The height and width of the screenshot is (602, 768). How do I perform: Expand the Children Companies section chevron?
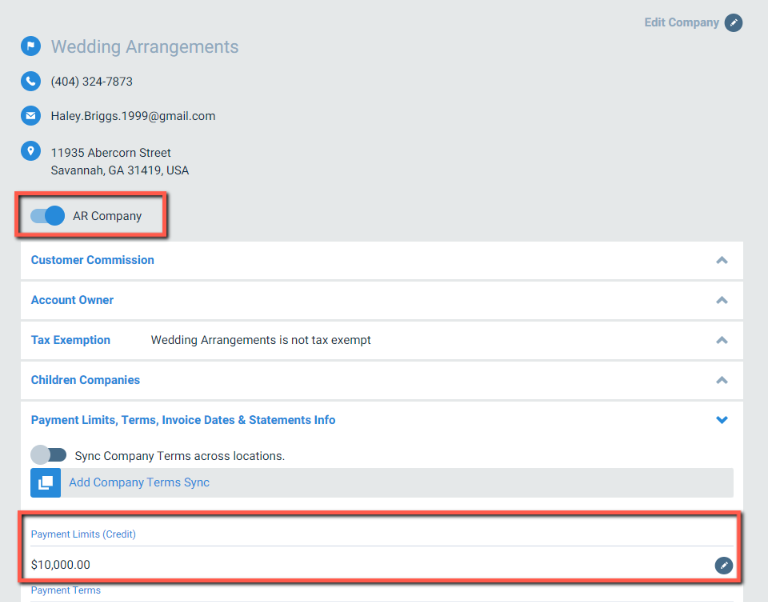pyautogui.click(x=721, y=380)
